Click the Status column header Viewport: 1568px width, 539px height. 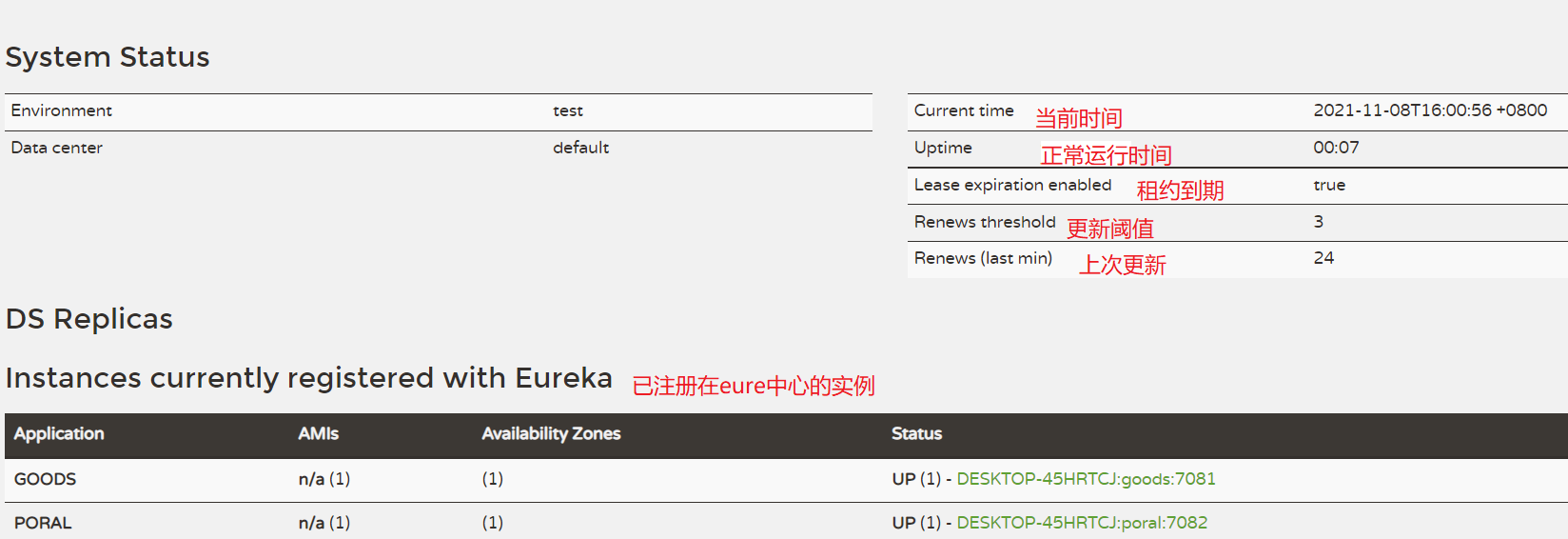(x=916, y=433)
